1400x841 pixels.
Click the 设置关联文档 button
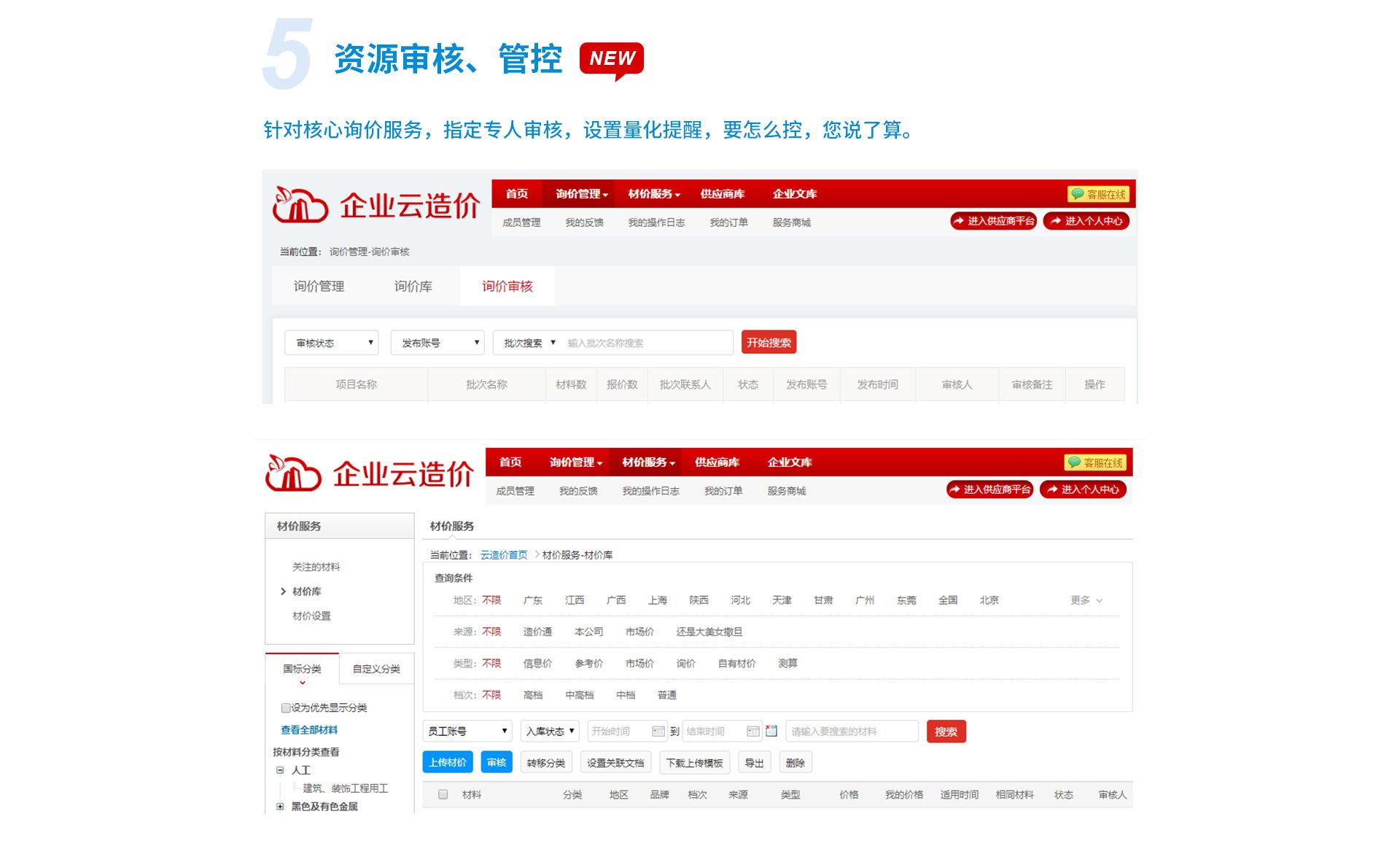pyautogui.click(x=615, y=762)
